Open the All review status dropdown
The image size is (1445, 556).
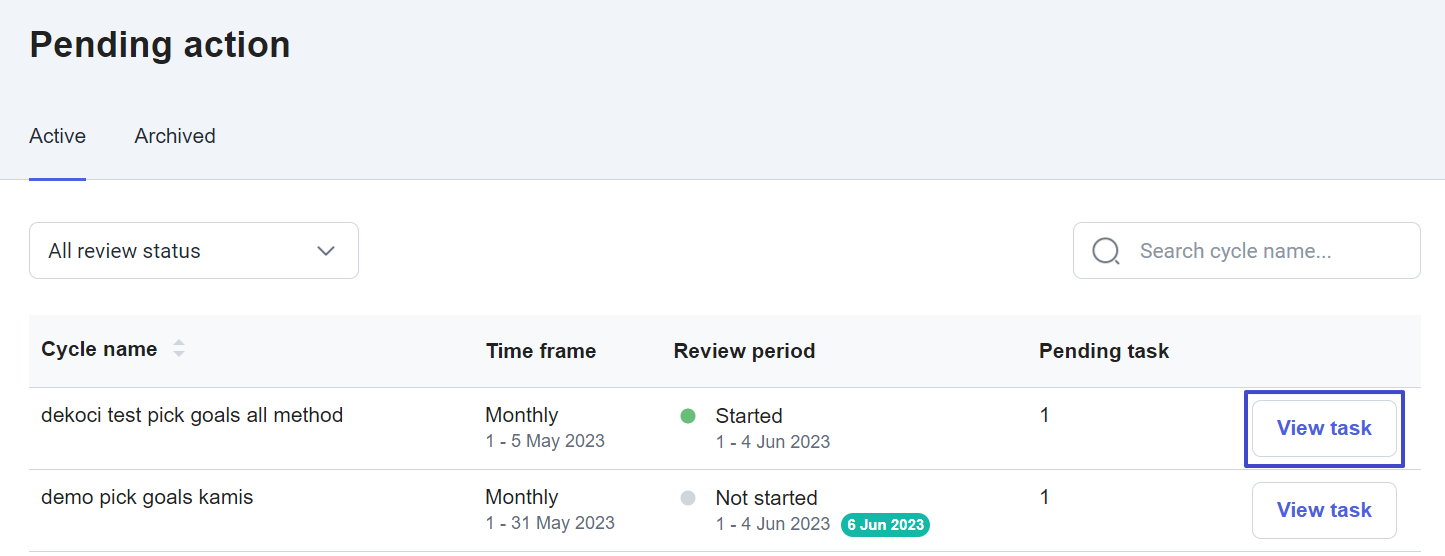(x=193, y=251)
